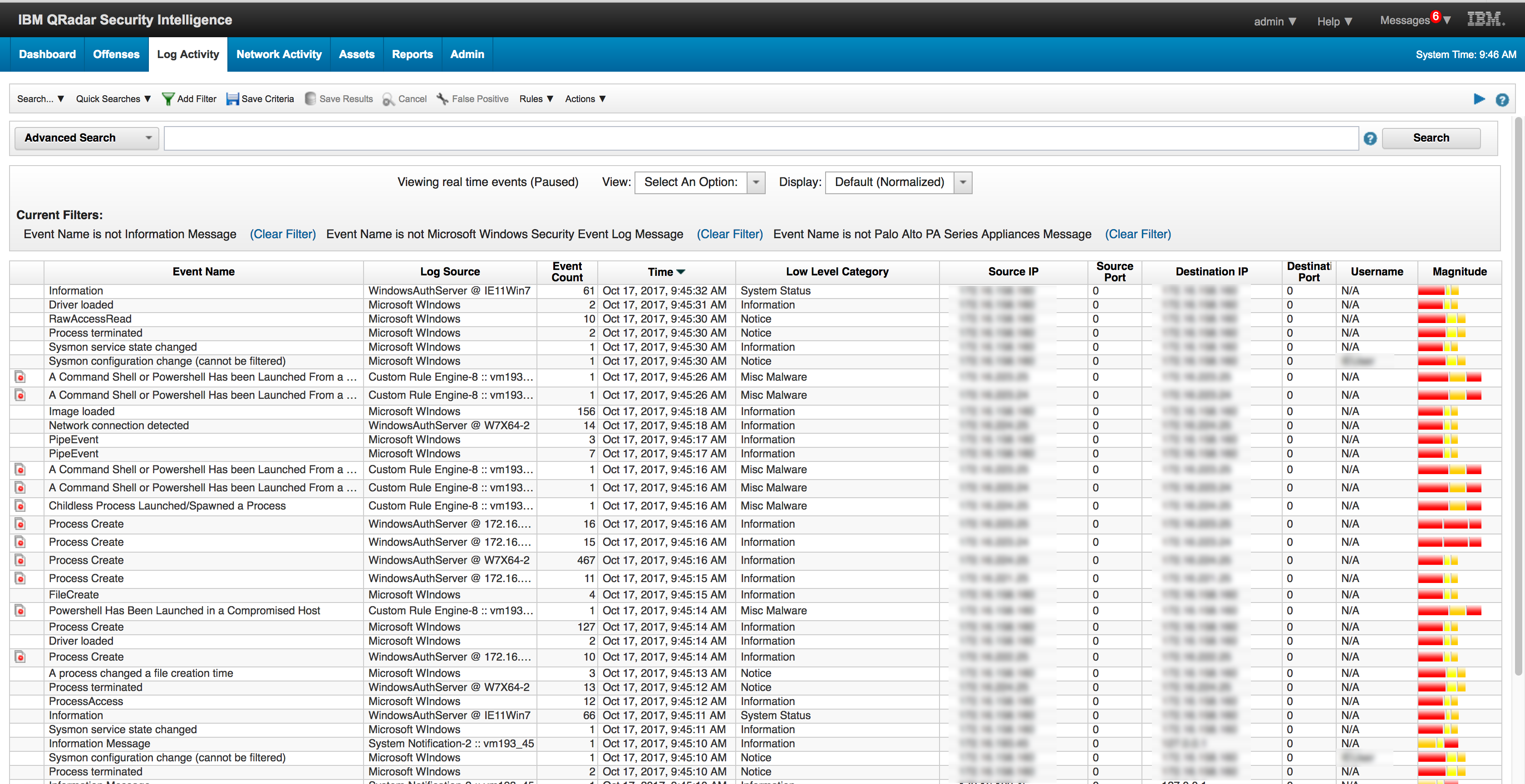Viewport: 1525px width, 784px height.
Task: Clear the Information Message filter
Action: (x=282, y=234)
